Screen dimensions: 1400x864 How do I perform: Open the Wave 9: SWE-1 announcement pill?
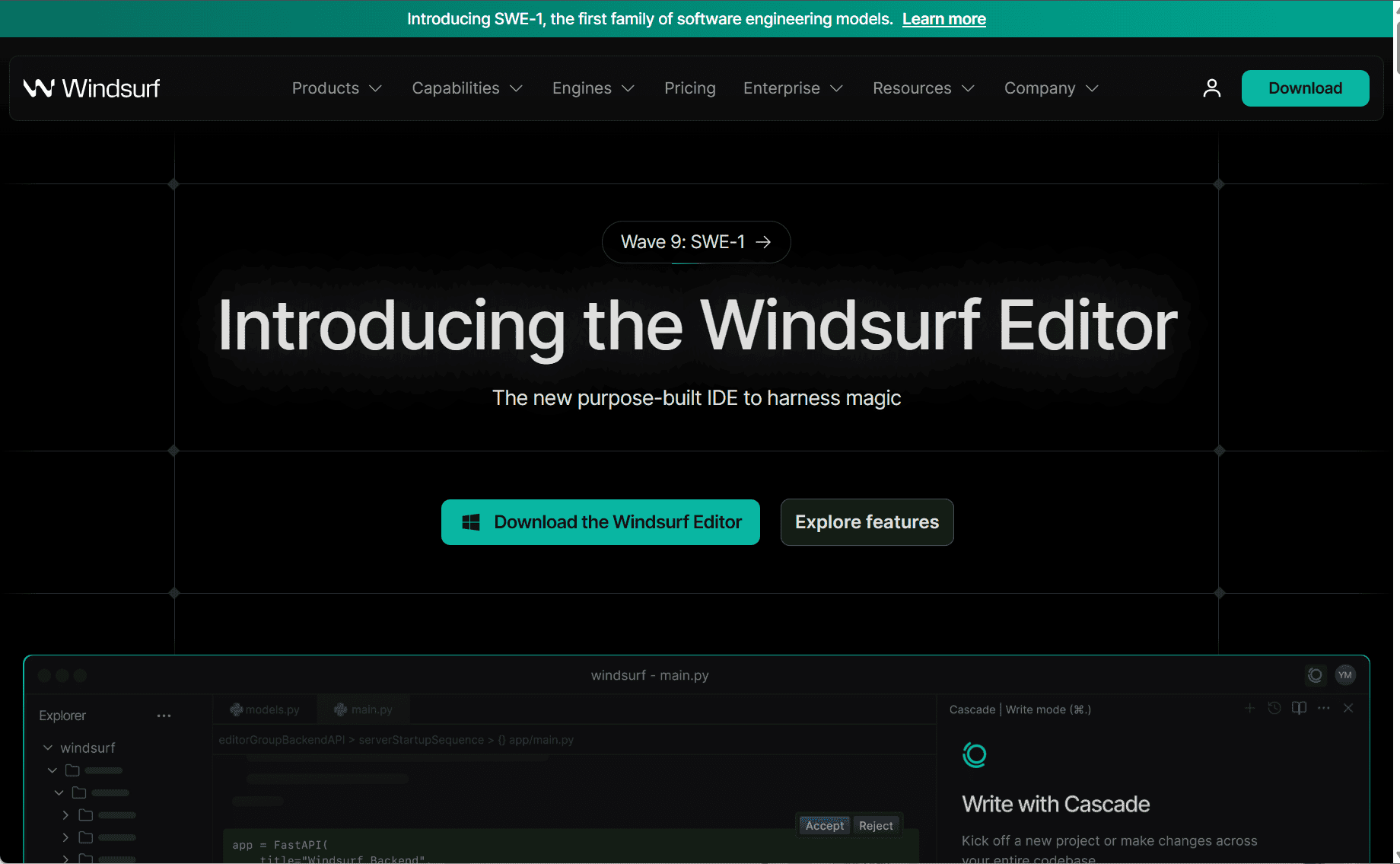click(x=695, y=242)
